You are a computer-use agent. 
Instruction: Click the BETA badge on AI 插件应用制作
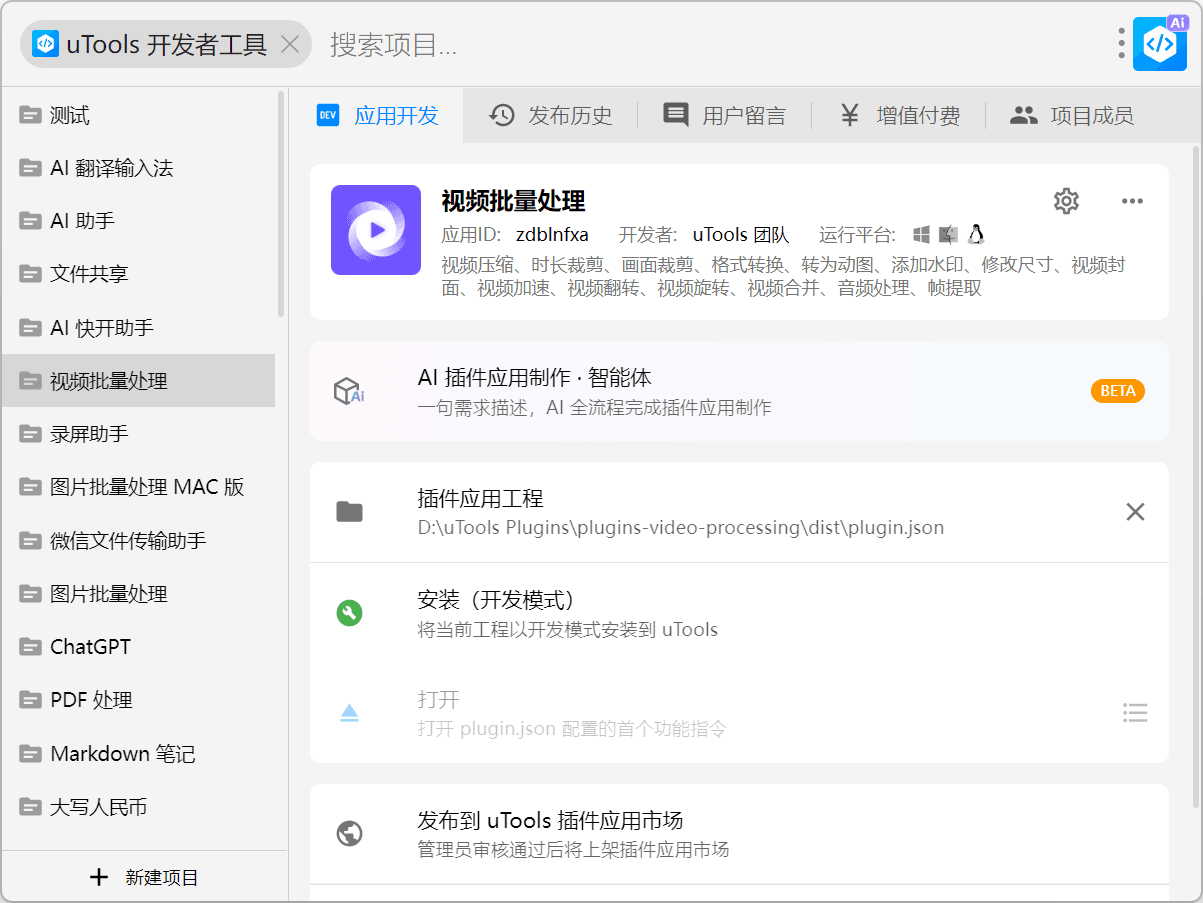pos(1117,391)
